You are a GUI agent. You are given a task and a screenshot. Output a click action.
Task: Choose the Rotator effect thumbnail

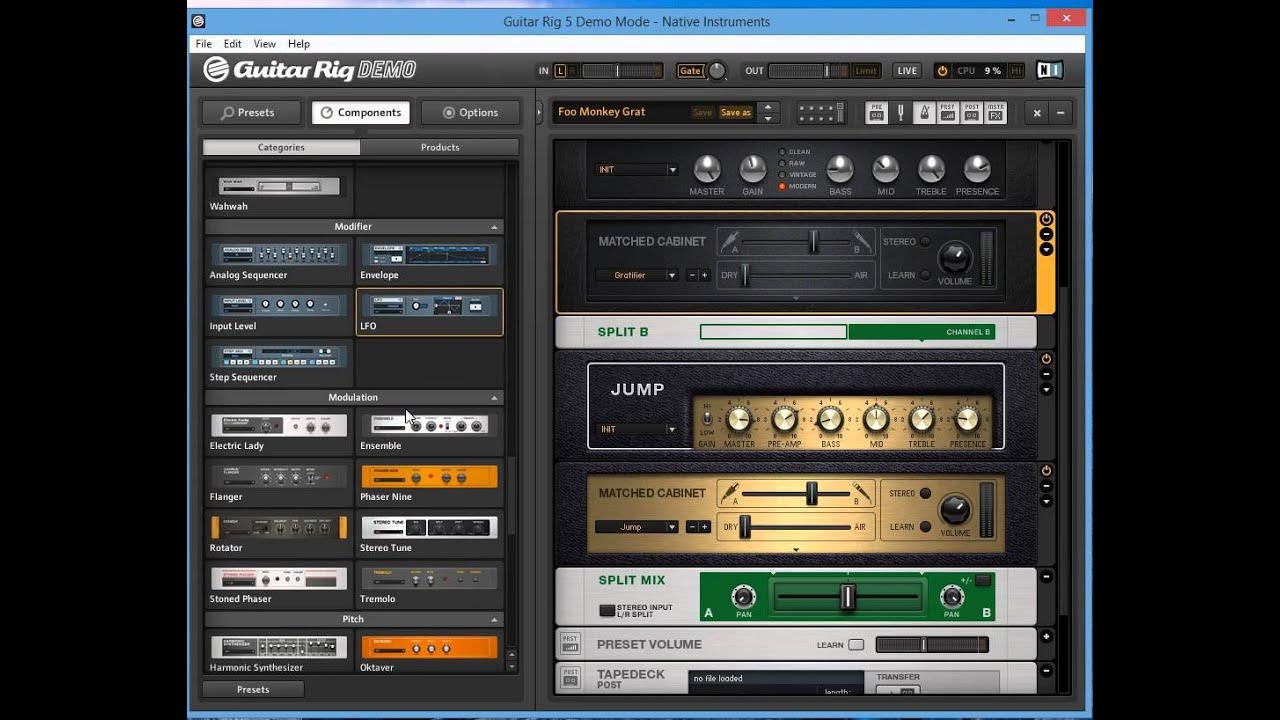point(279,534)
